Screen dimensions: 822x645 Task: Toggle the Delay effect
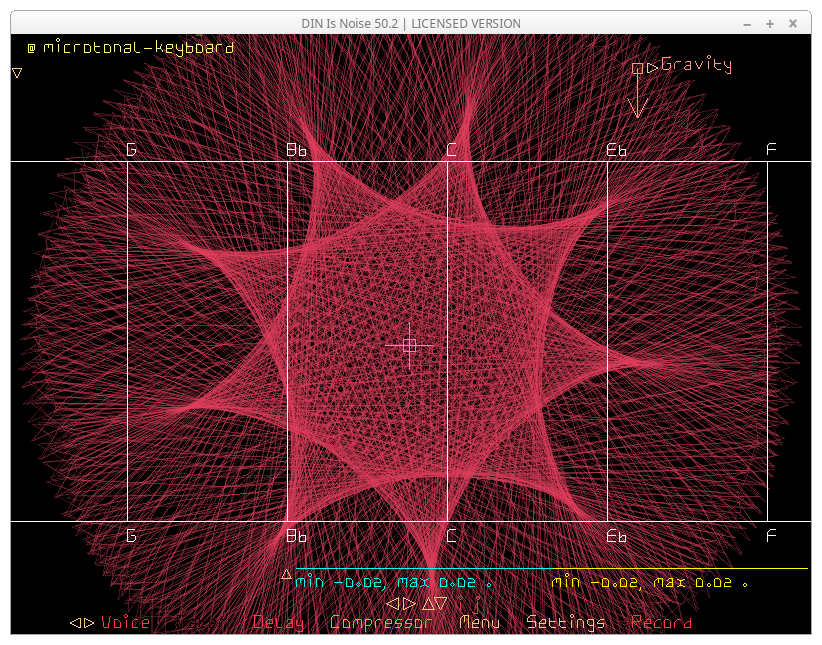[278, 623]
